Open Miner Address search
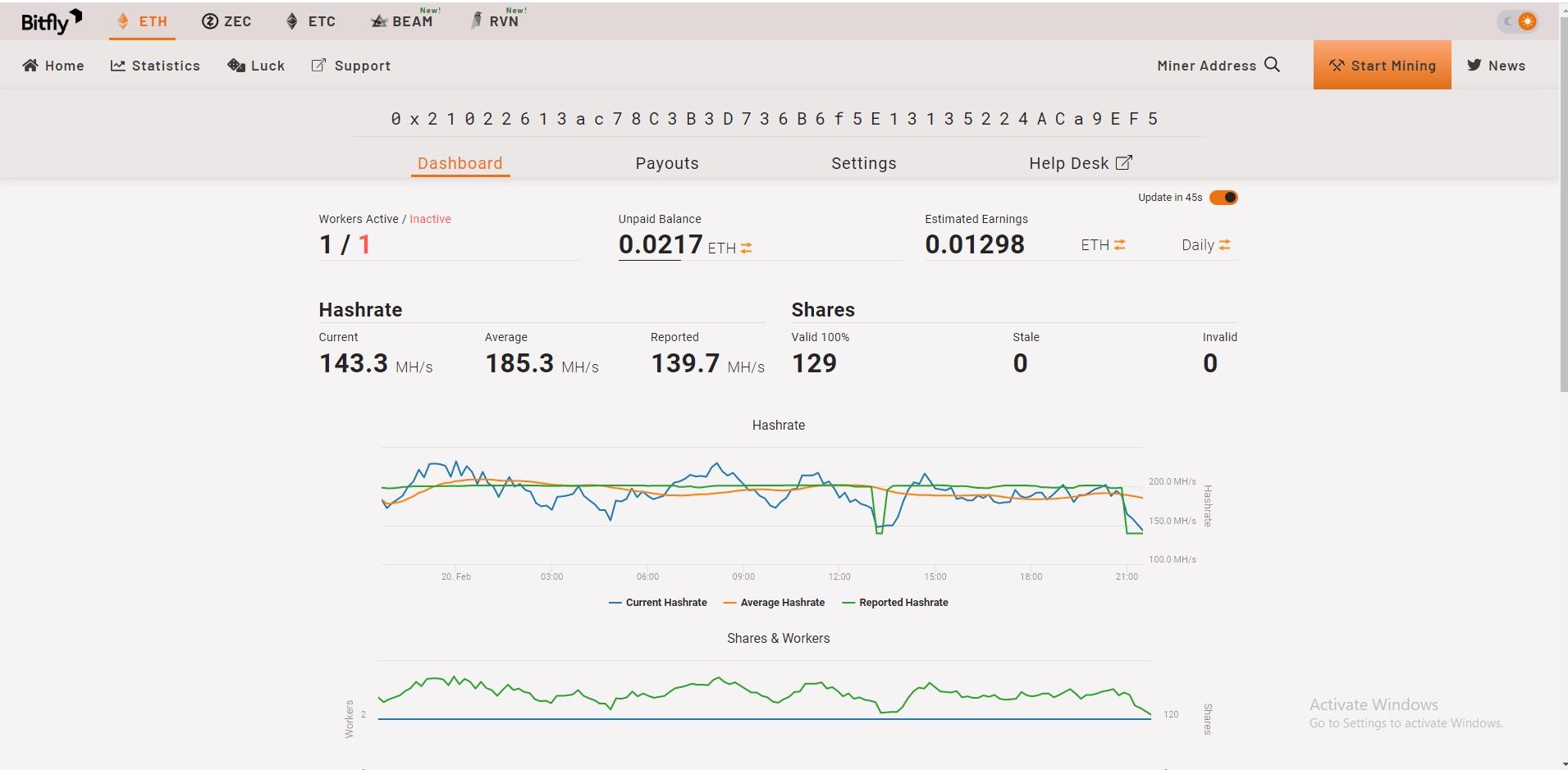Viewport: 1568px width, 770px height. pyautogui.click(x=1218, y=65)
